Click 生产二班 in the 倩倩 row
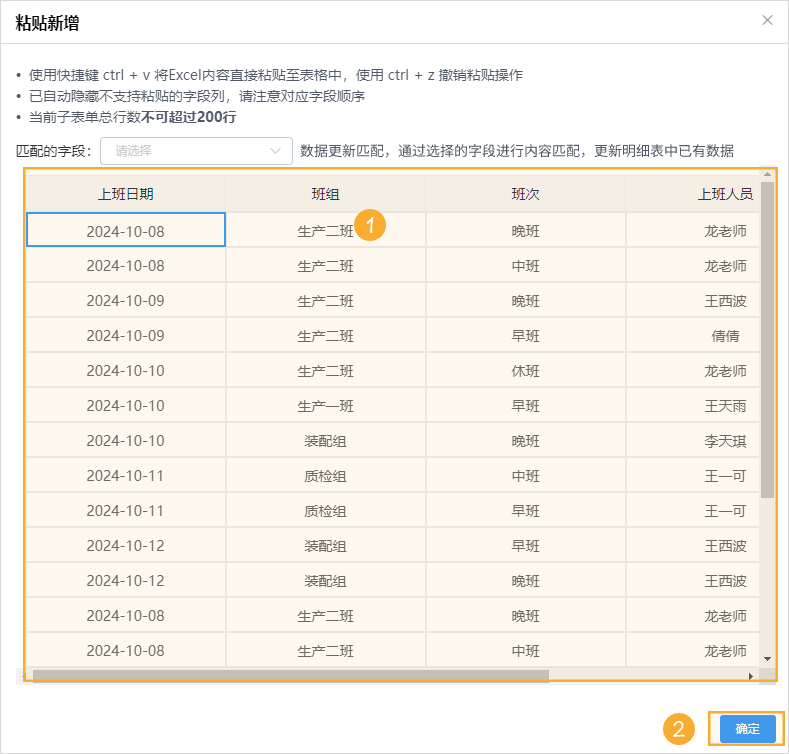 coord(326,336)
